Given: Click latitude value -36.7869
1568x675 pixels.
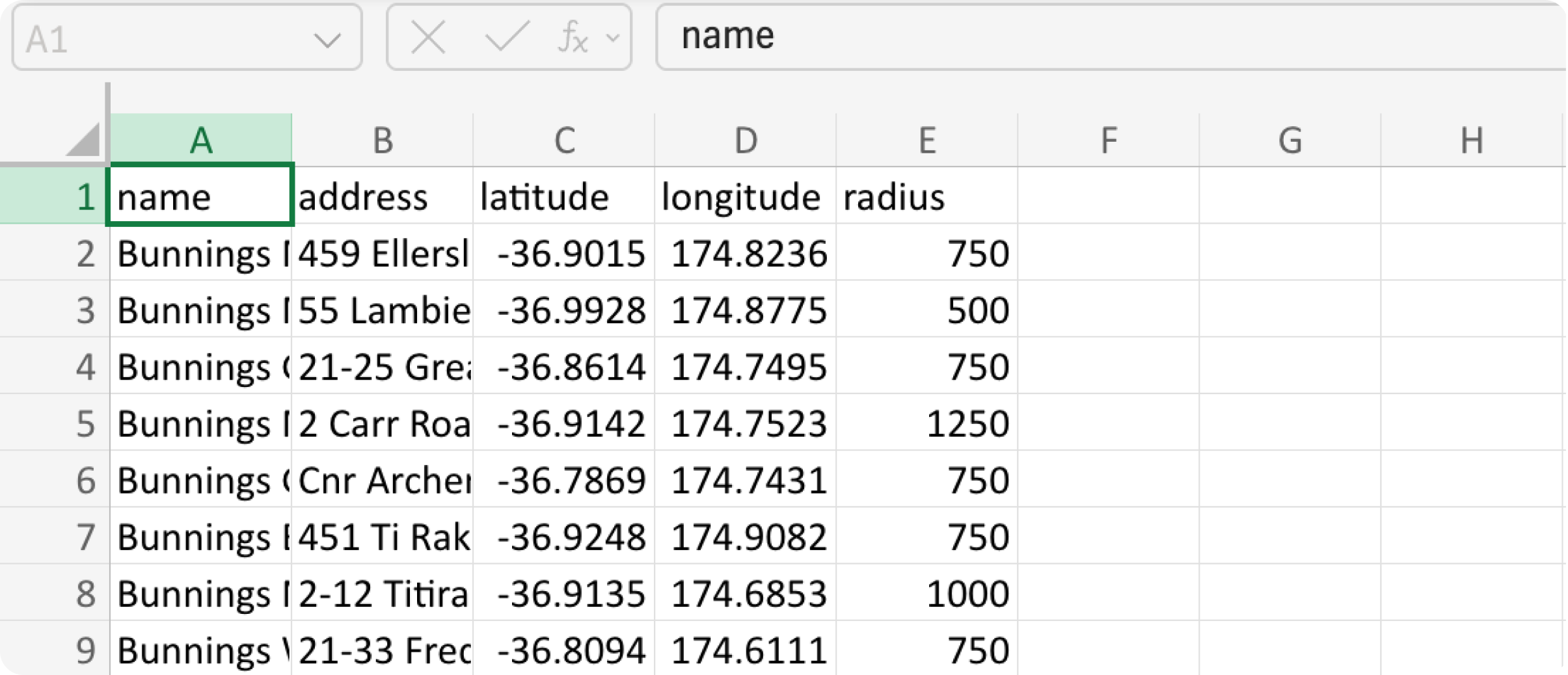Looking at the screenshot, I should 564,479.
